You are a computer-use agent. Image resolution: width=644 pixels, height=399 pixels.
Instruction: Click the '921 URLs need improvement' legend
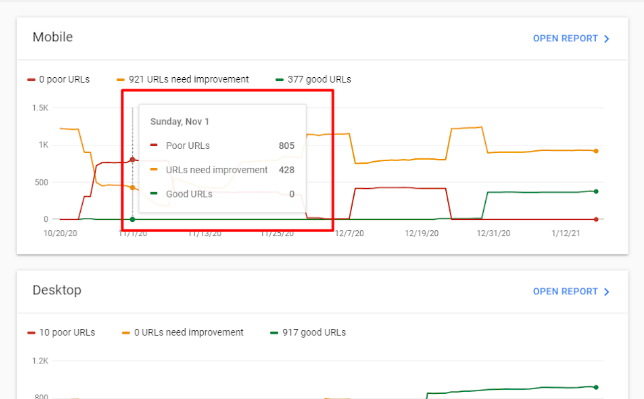coord(183,79)
